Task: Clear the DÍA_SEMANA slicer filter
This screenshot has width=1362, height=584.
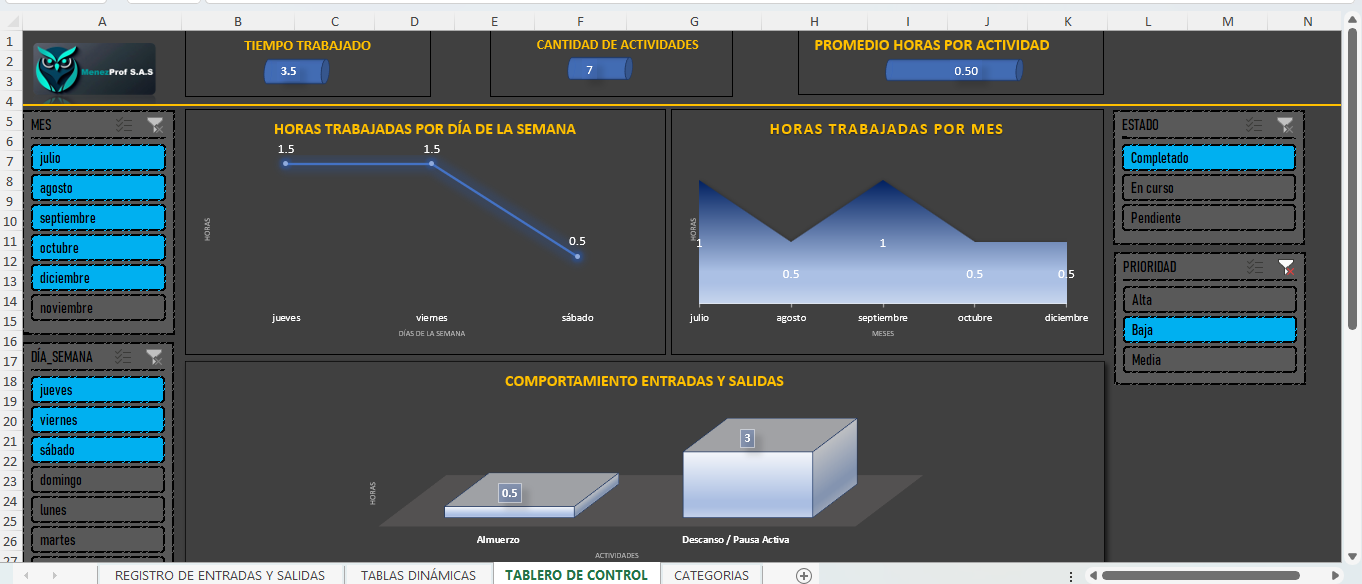Action: pos(155,357)
